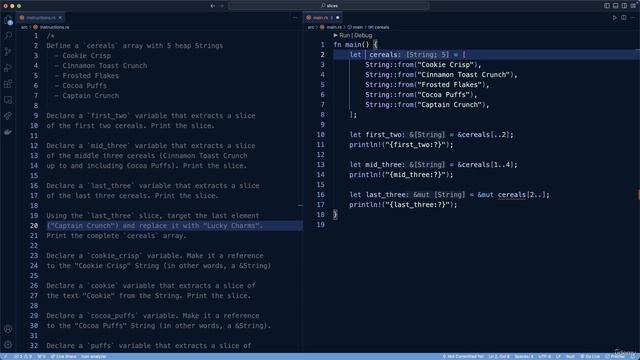
Task: Click Ln 2, Col cursor position status
Action: pos(499,356)
